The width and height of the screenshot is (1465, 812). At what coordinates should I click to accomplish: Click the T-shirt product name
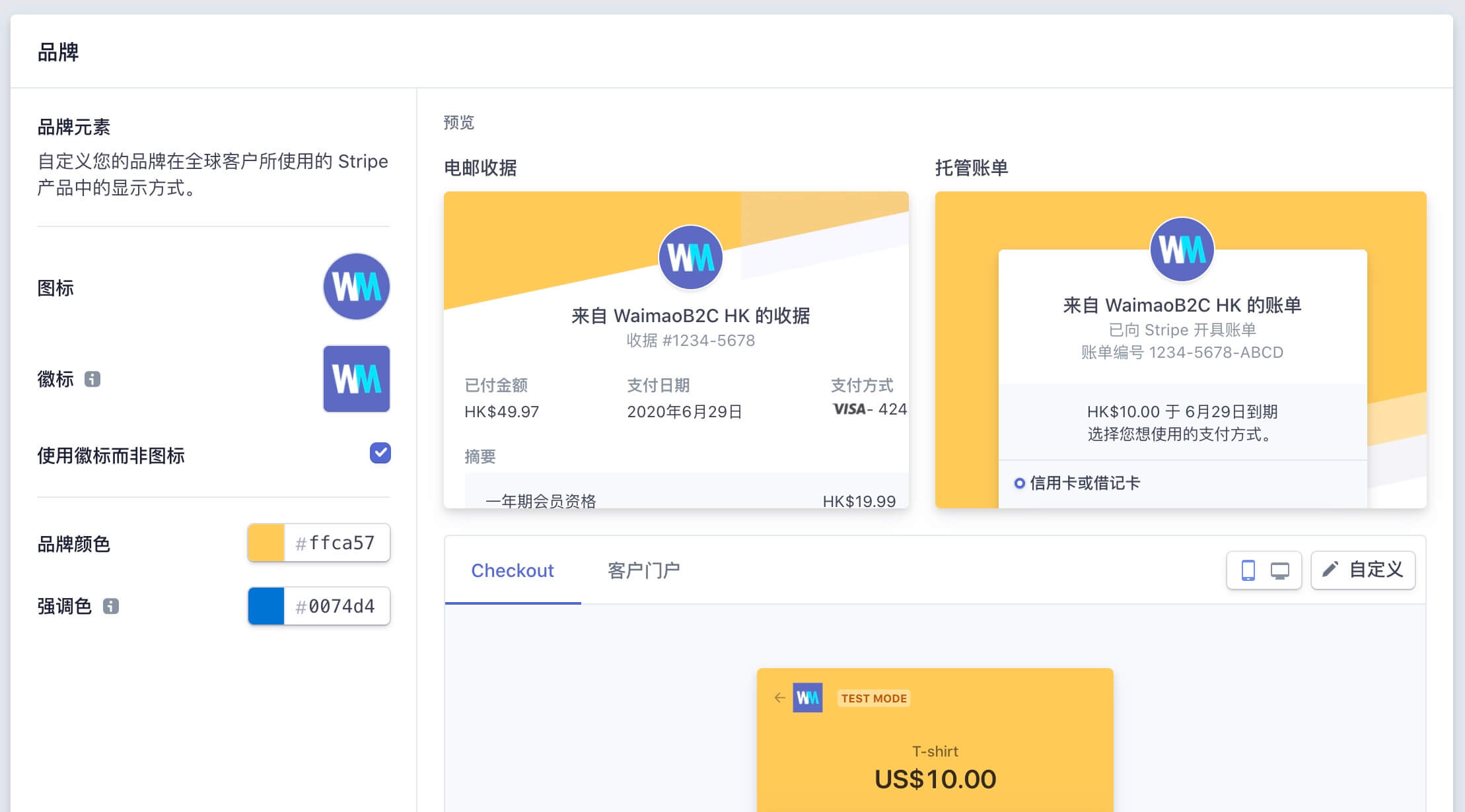pos(935,751)
